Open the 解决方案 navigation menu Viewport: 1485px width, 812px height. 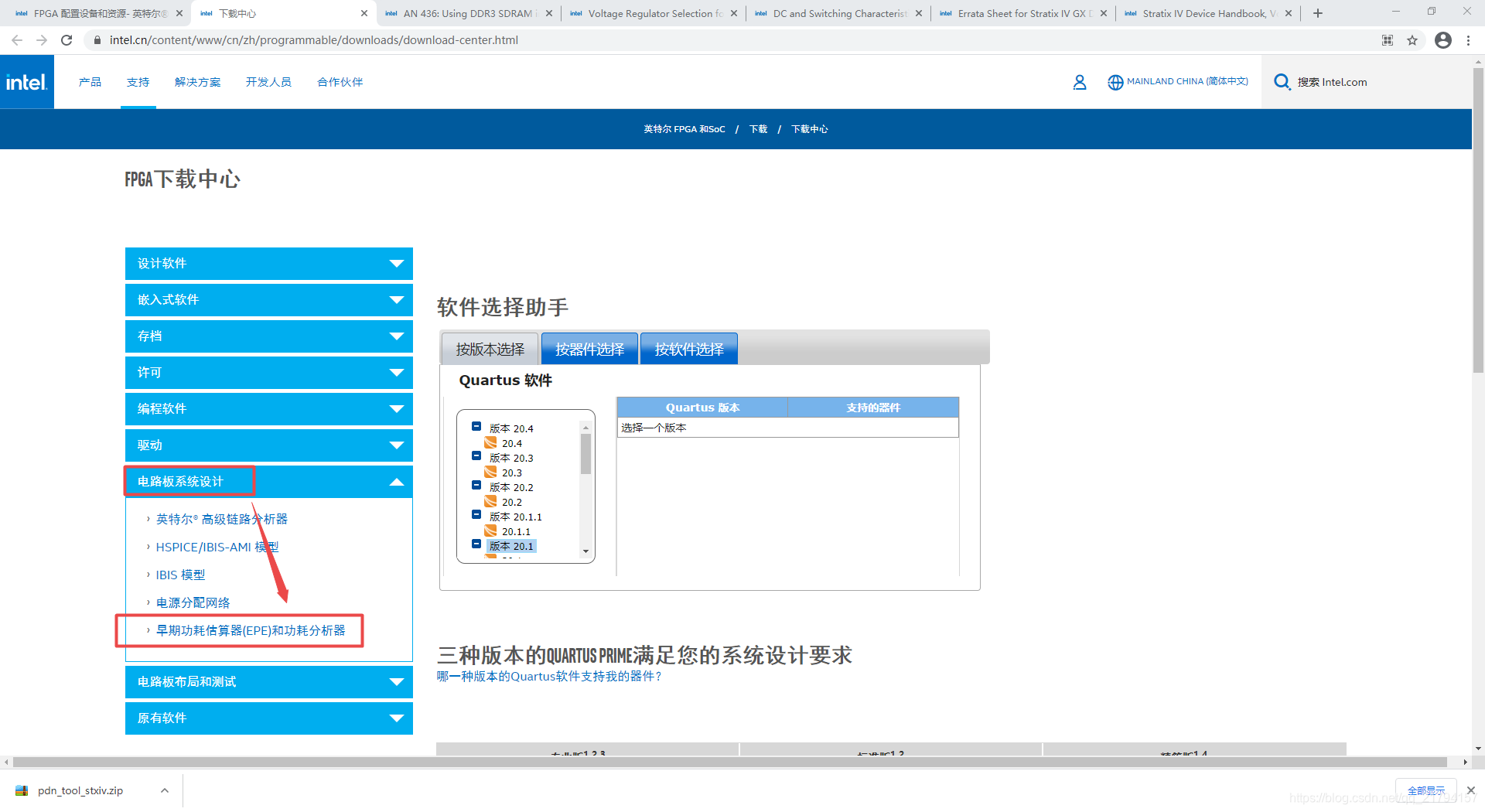coord(198,82)
